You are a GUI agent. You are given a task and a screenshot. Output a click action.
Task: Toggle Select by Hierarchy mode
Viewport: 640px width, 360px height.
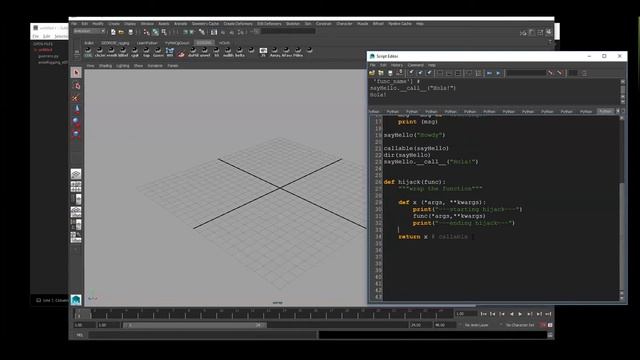click(146, 32)
